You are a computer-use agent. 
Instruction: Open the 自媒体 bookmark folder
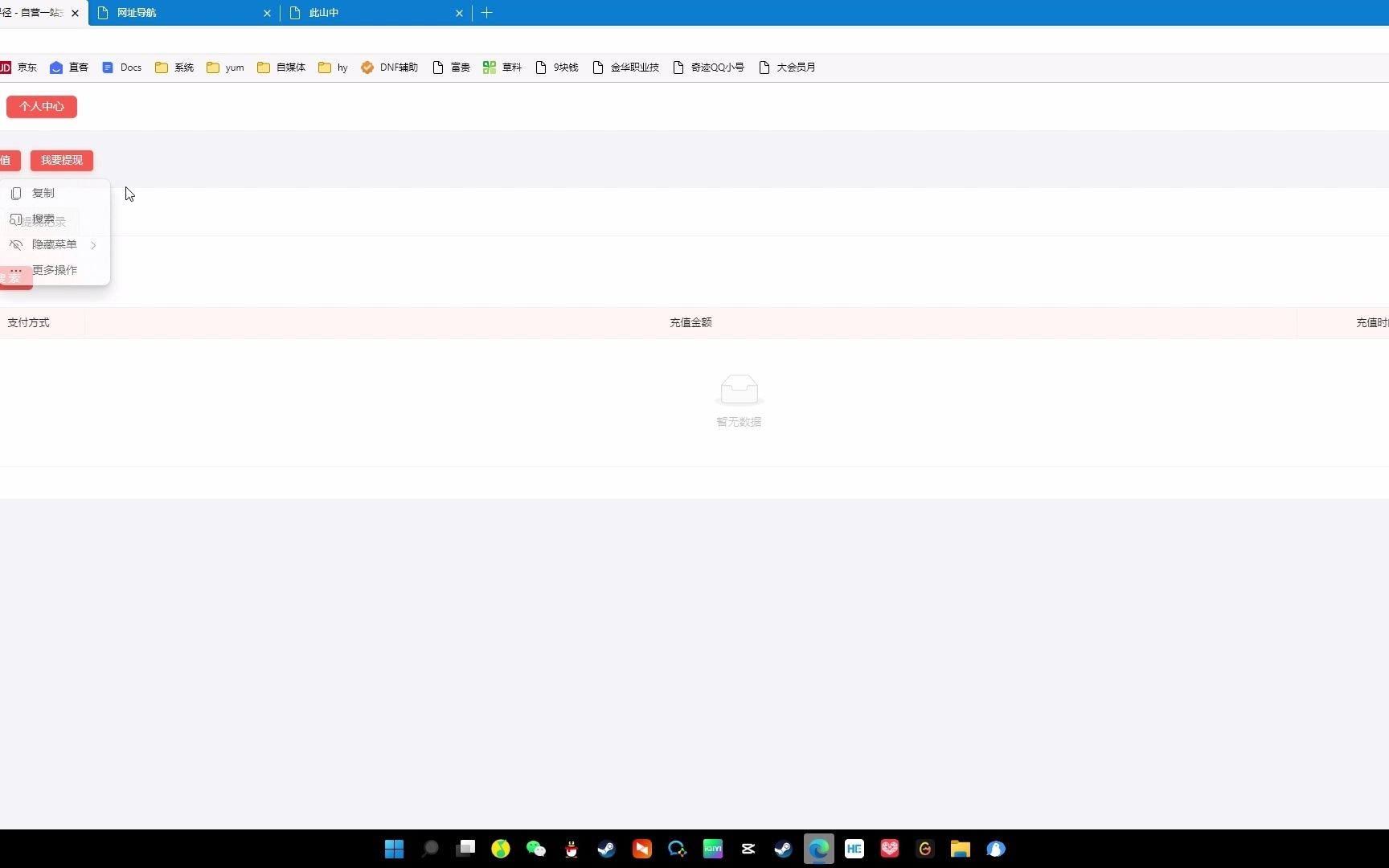(281, 68)
